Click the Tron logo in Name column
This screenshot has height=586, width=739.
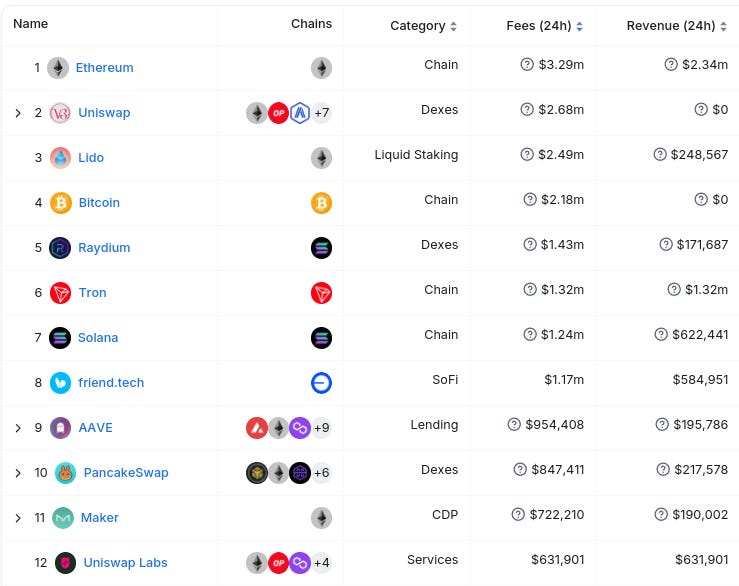point(60,293)
